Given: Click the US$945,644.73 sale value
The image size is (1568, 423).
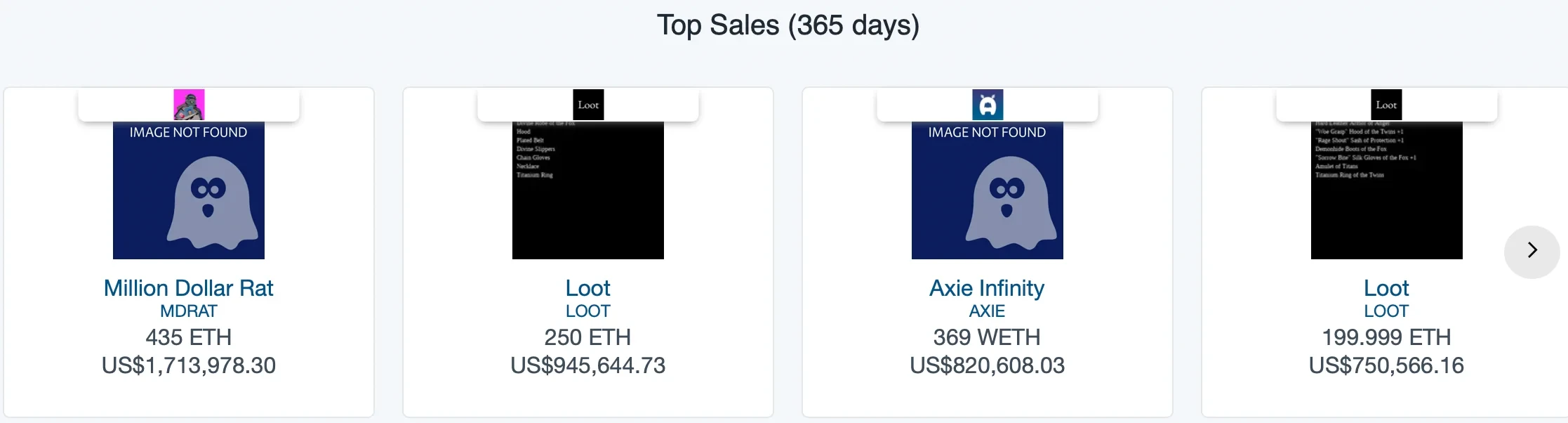Looking at the screenshot, I should (x=588, y=365).
